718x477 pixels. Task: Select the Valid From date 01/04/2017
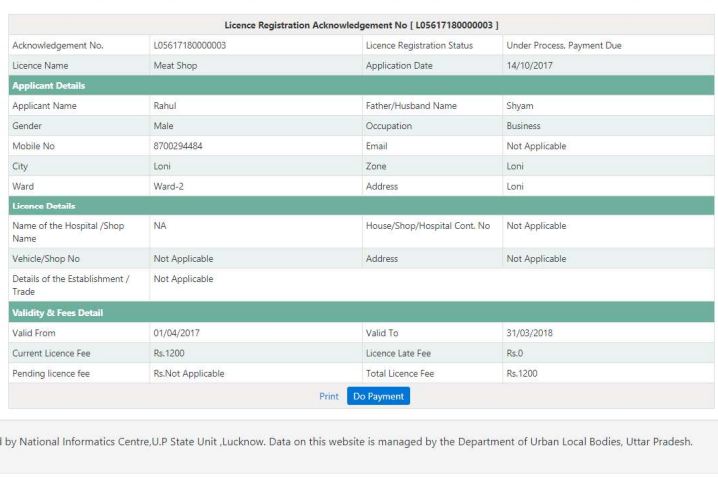pyautogui.click(x=179, y=333)
